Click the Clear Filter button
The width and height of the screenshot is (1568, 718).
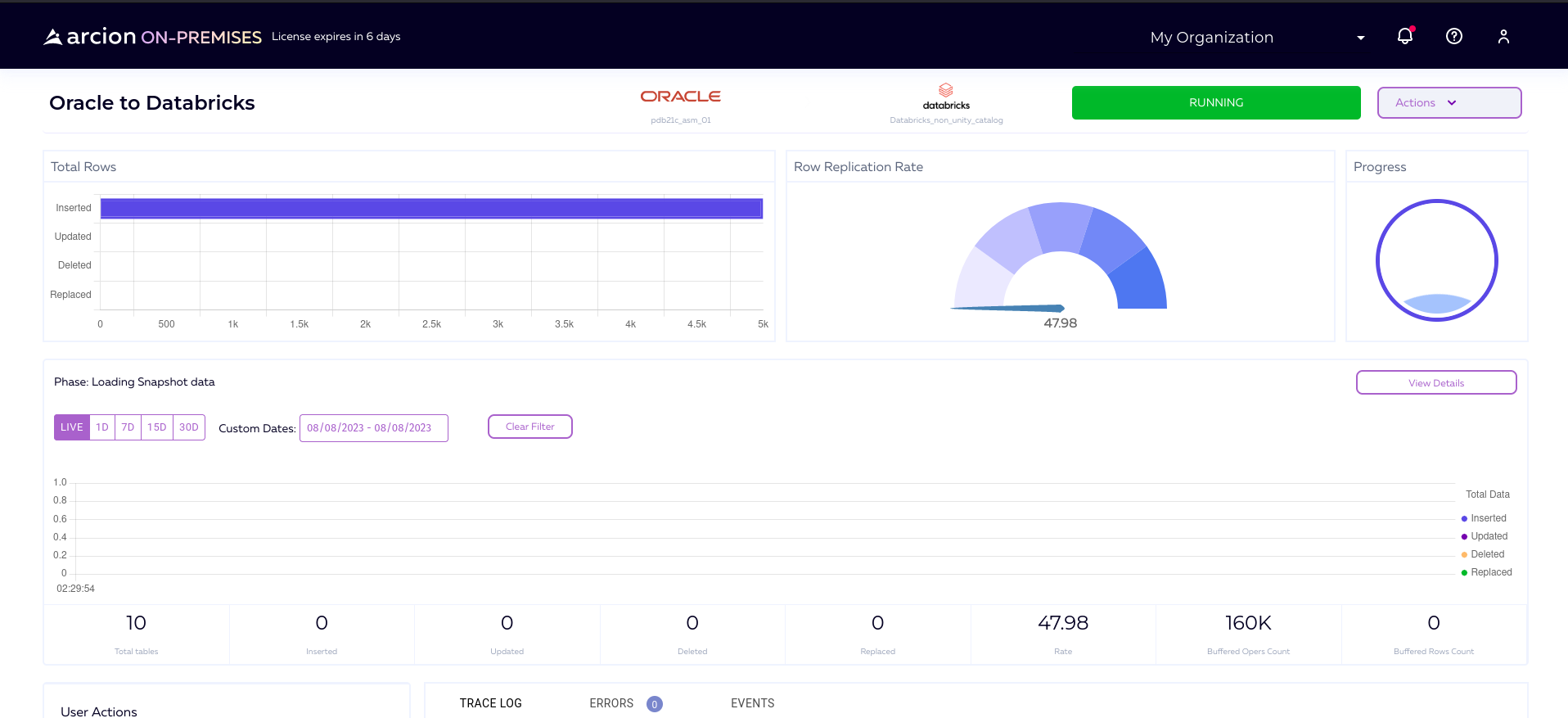(530, 427)
